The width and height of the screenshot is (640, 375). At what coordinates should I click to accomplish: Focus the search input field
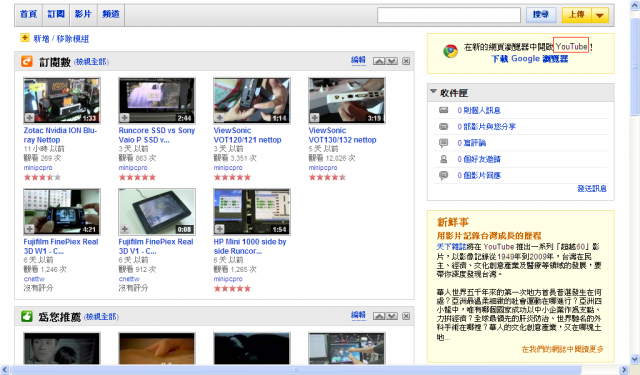tap(449, 15)
